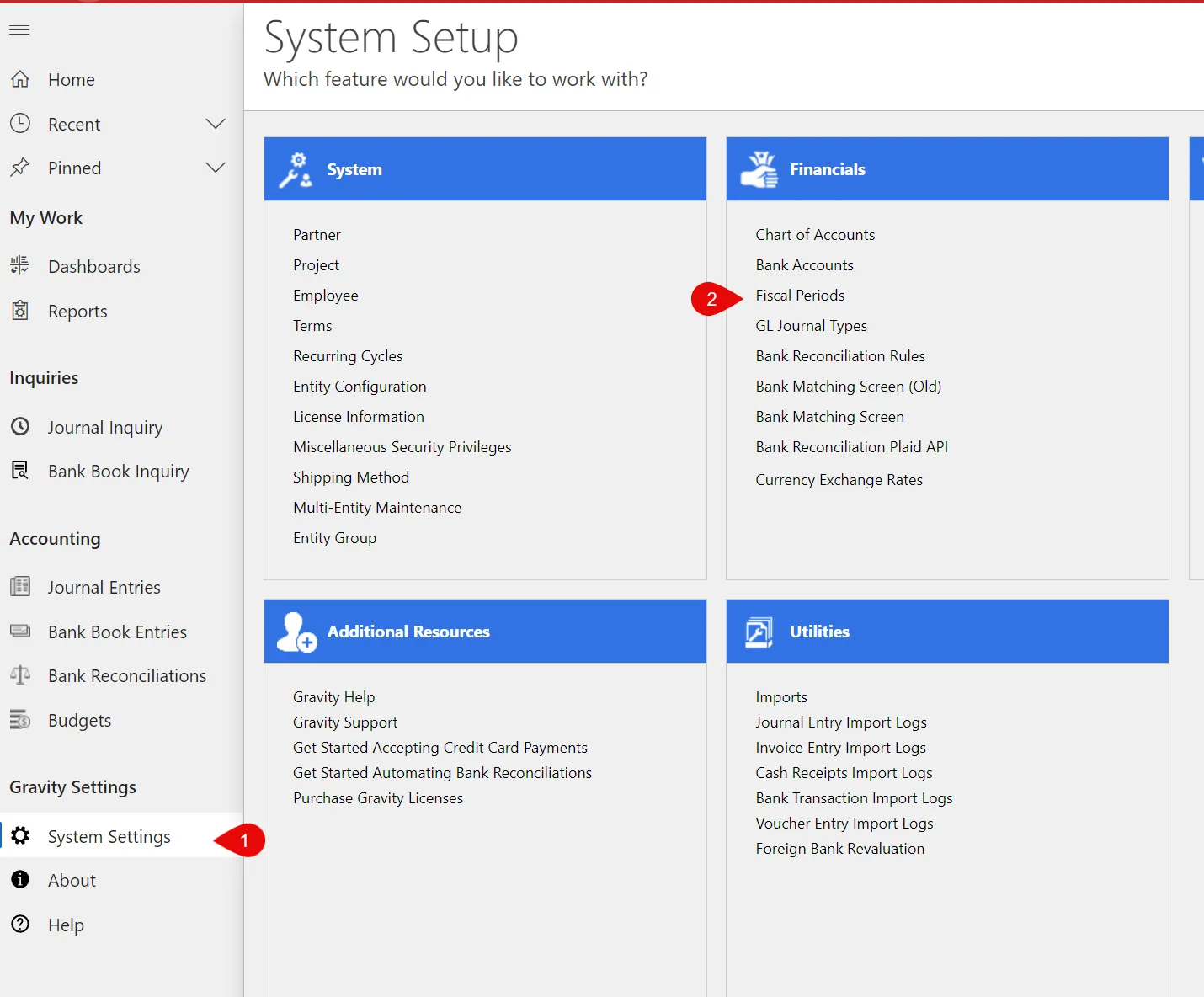Click the Help question mark icon

[20, 925]
